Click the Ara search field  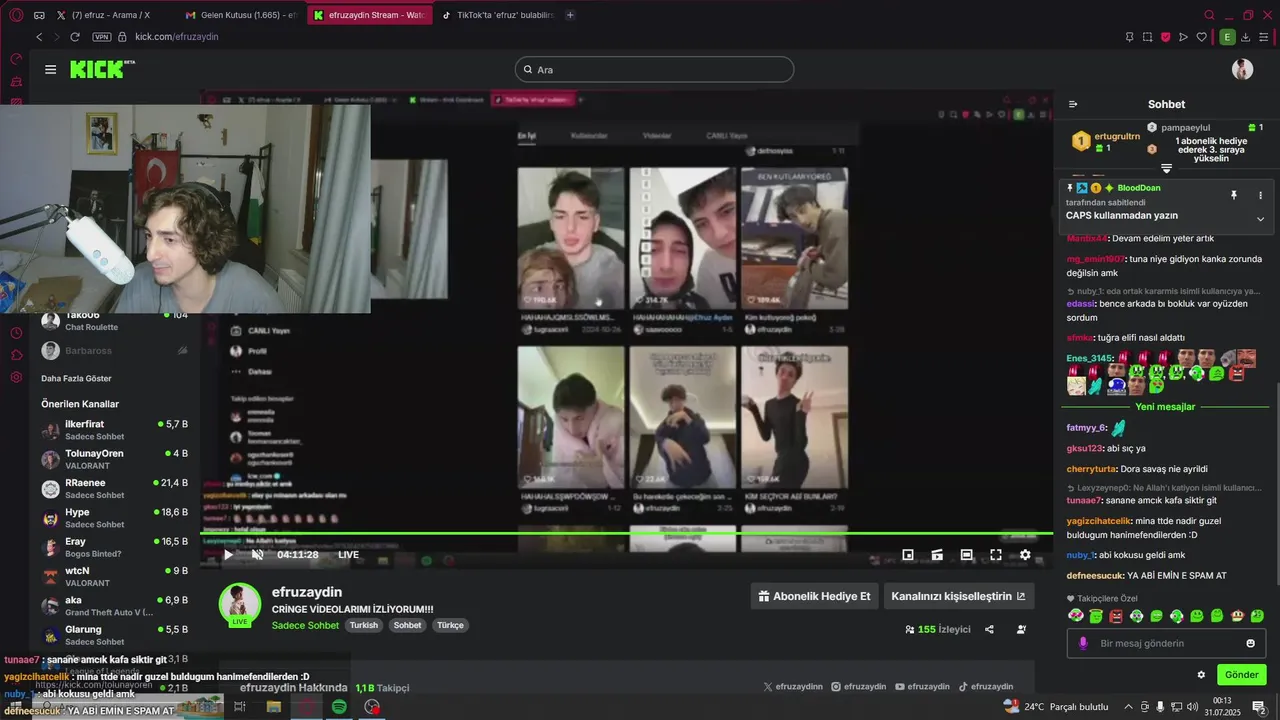point(655,69)
